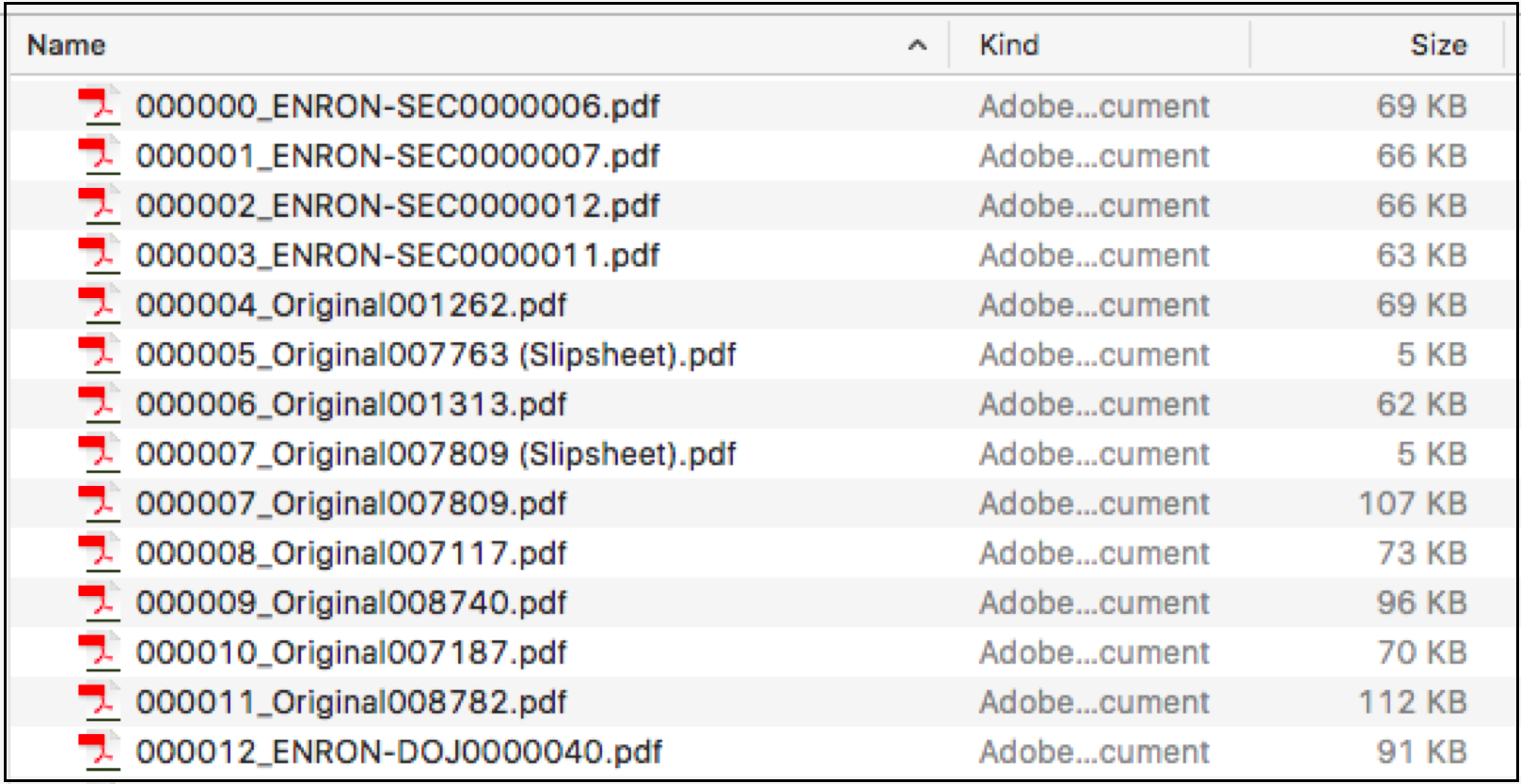The height and width of the screenshot is (784, 1521).
Task: Select file name 000009_Original008740.pdf
Action: [352, 604]
